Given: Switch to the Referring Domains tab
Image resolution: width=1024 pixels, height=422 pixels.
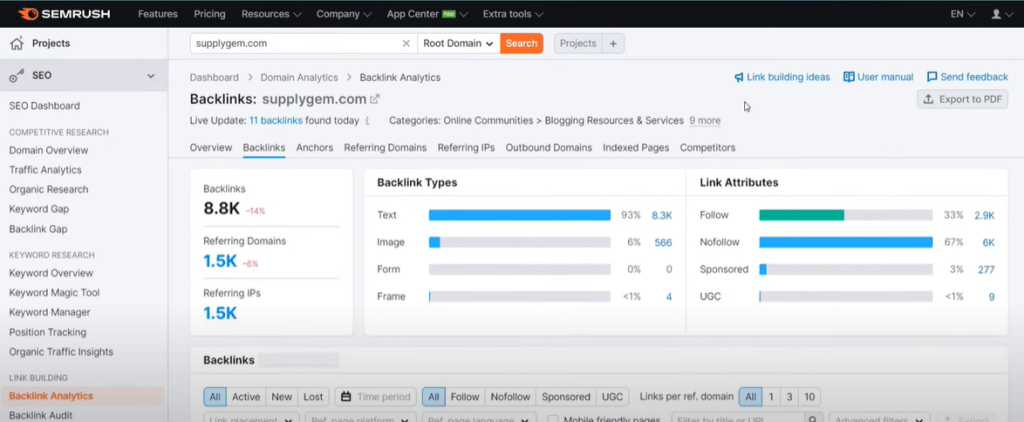Looking at the screenshot, I should pyautogui.click(x=385, y=148).
